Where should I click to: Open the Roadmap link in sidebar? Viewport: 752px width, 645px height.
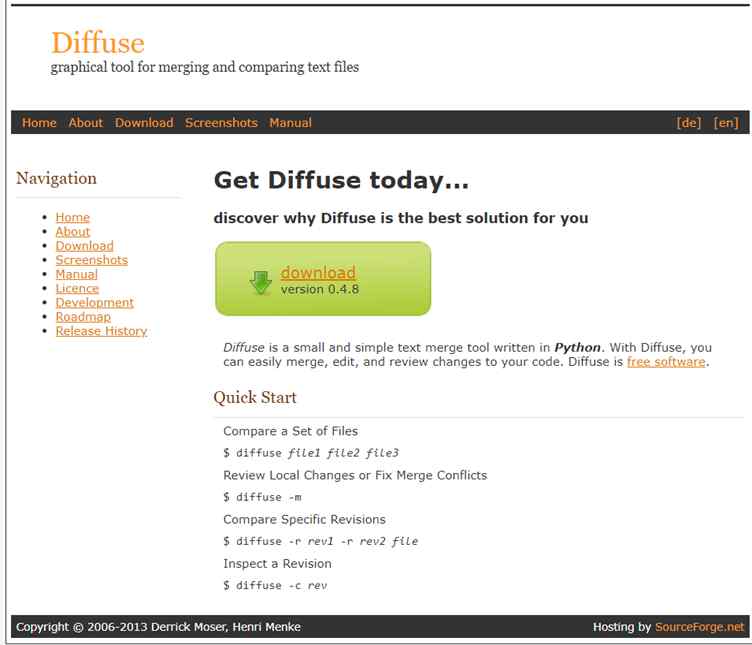pyautogui.click(x=83, y=317)
